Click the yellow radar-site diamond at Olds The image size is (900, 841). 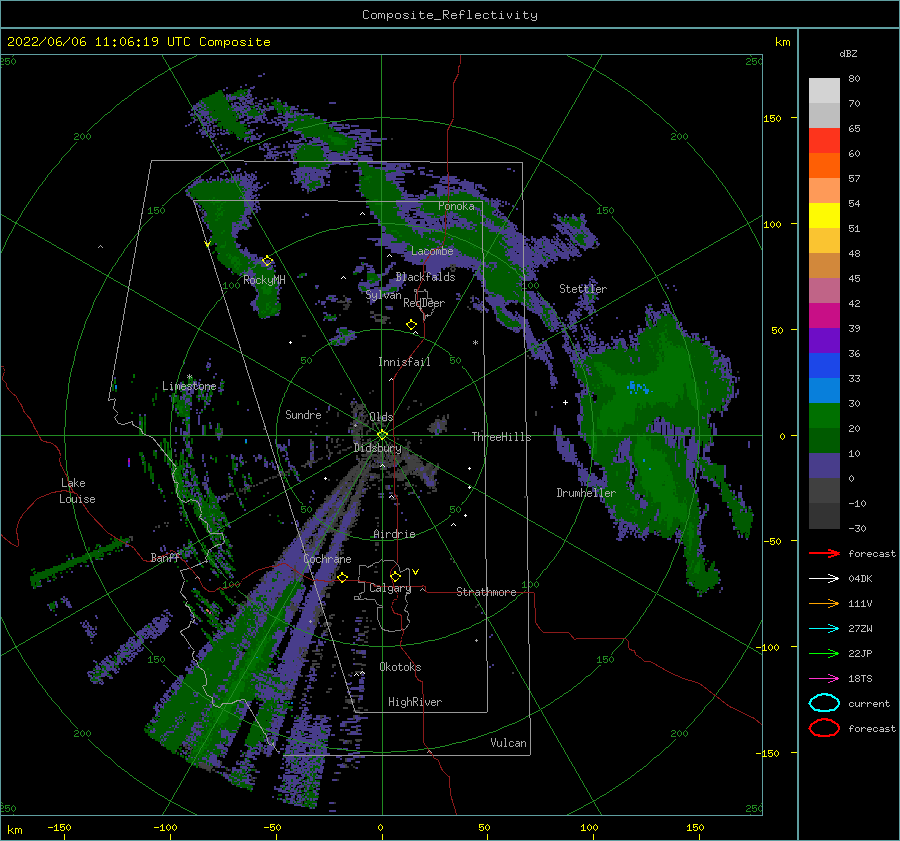382,435
